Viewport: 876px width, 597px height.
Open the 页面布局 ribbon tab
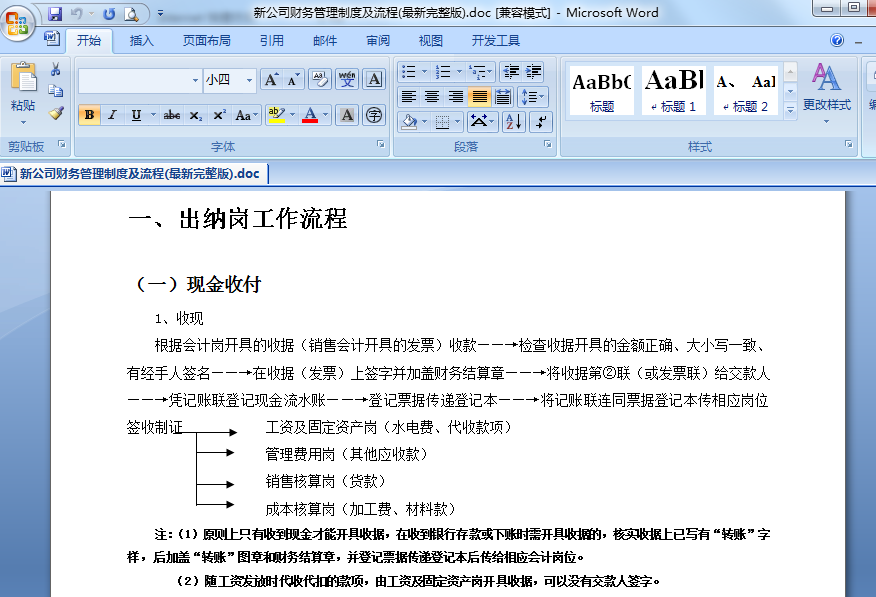[207, 41]
